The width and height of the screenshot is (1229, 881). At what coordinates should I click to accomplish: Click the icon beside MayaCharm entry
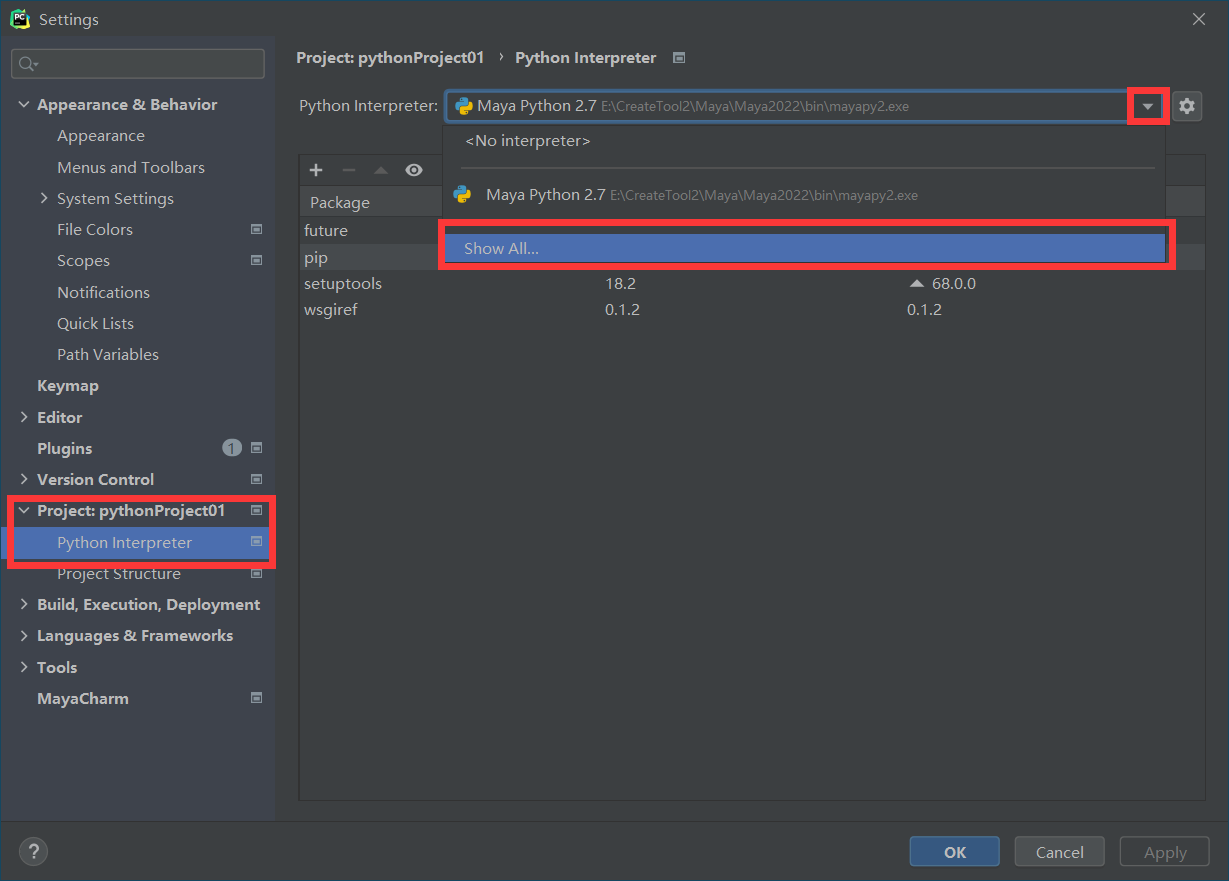(x=257, y=698)
